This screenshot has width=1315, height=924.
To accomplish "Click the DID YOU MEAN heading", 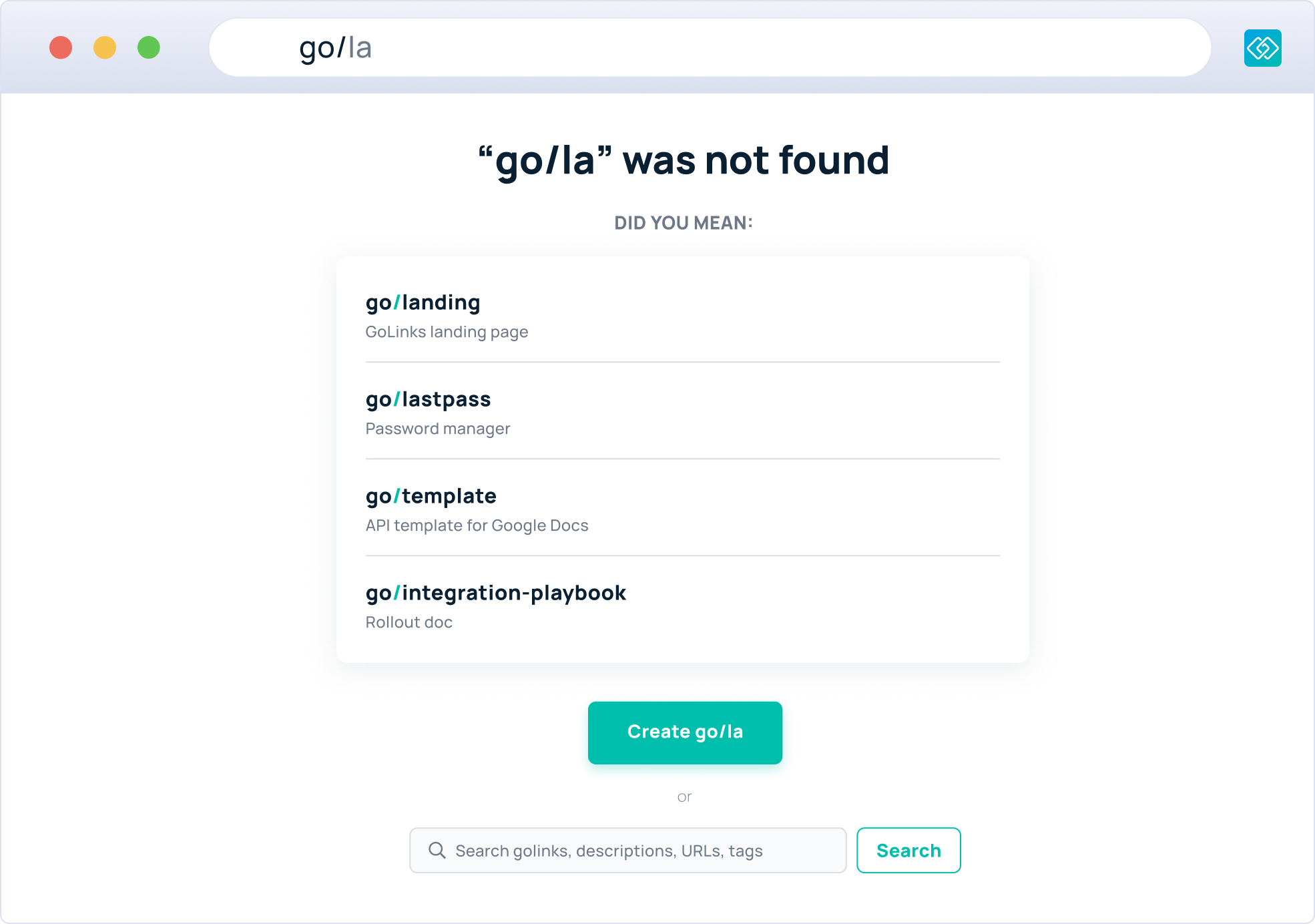I will (x=684, y=223).
